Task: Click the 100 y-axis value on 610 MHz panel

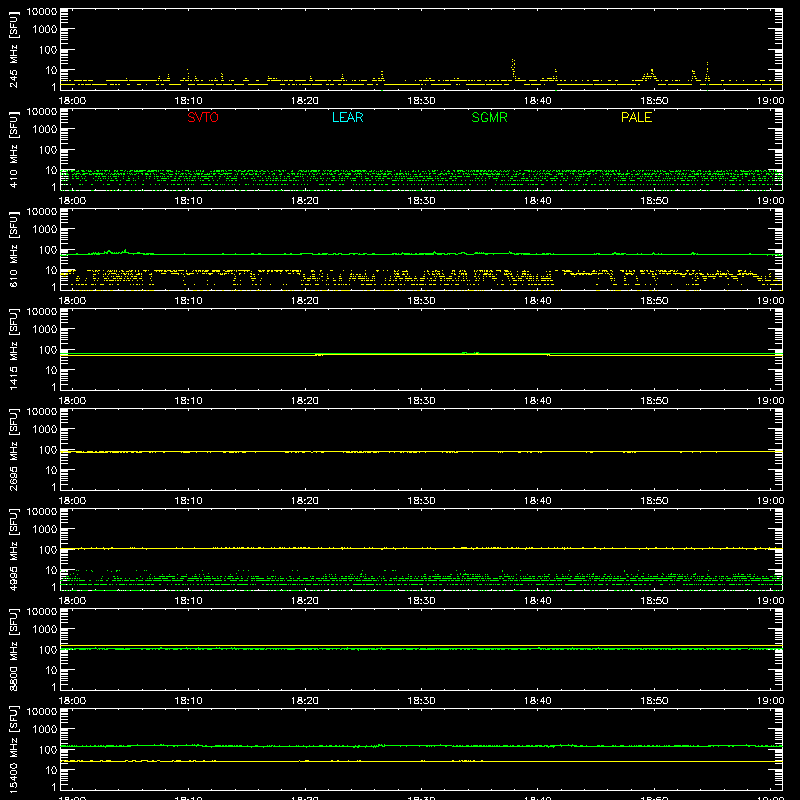Action: [x=48, y=250]
